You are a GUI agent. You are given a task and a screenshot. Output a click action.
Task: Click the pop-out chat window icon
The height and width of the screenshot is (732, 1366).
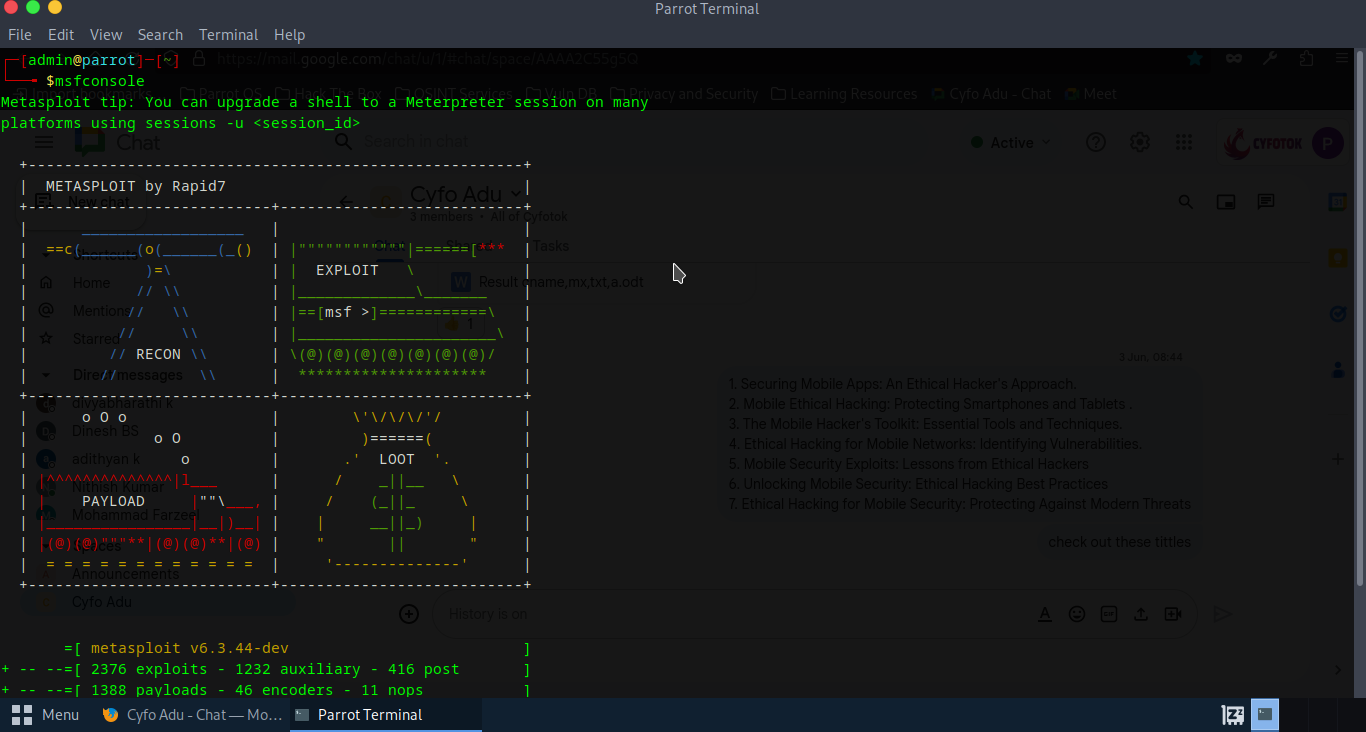pyautogui.click(x=1226, y=202)
